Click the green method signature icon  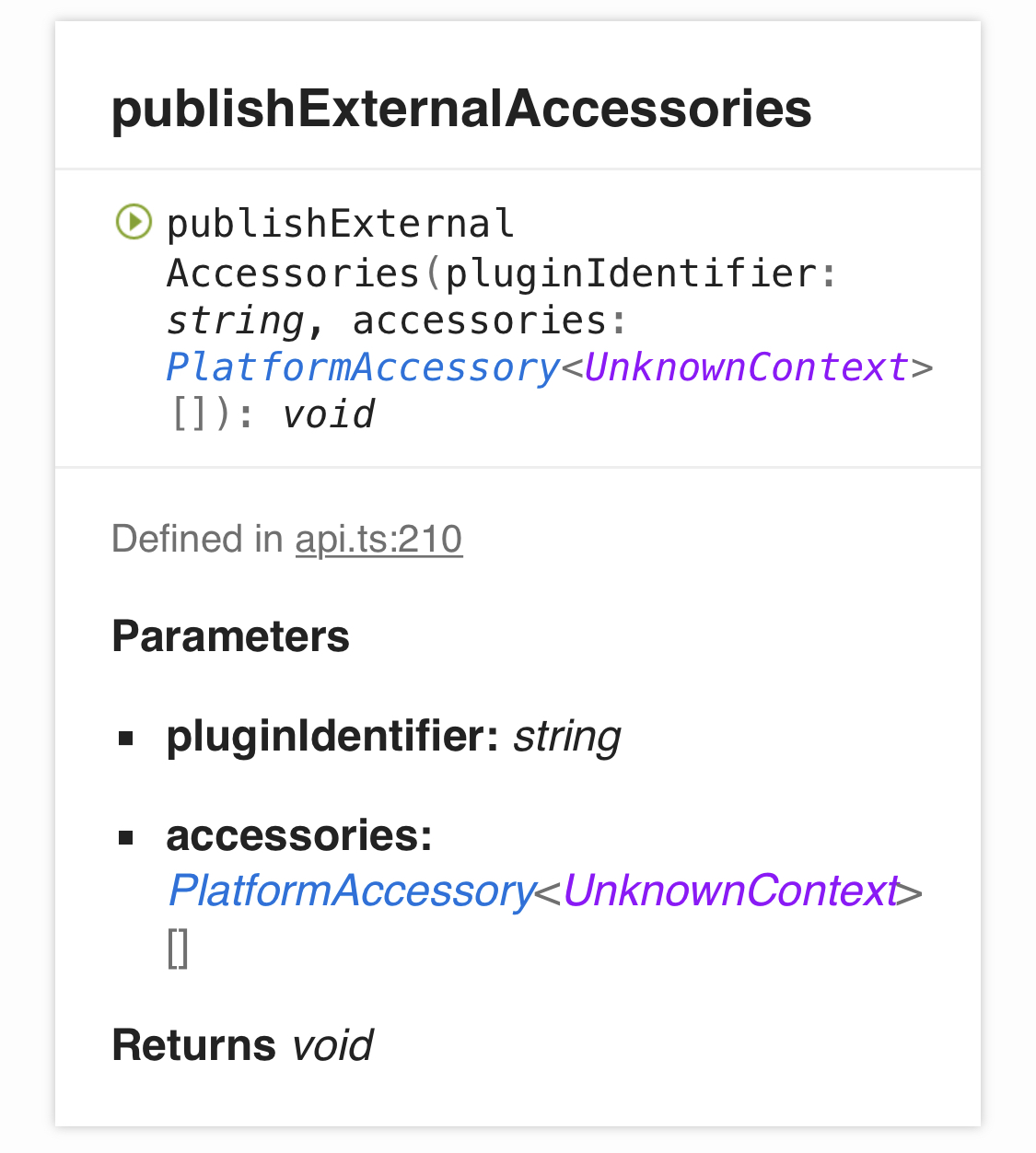[x=134, y=222]
